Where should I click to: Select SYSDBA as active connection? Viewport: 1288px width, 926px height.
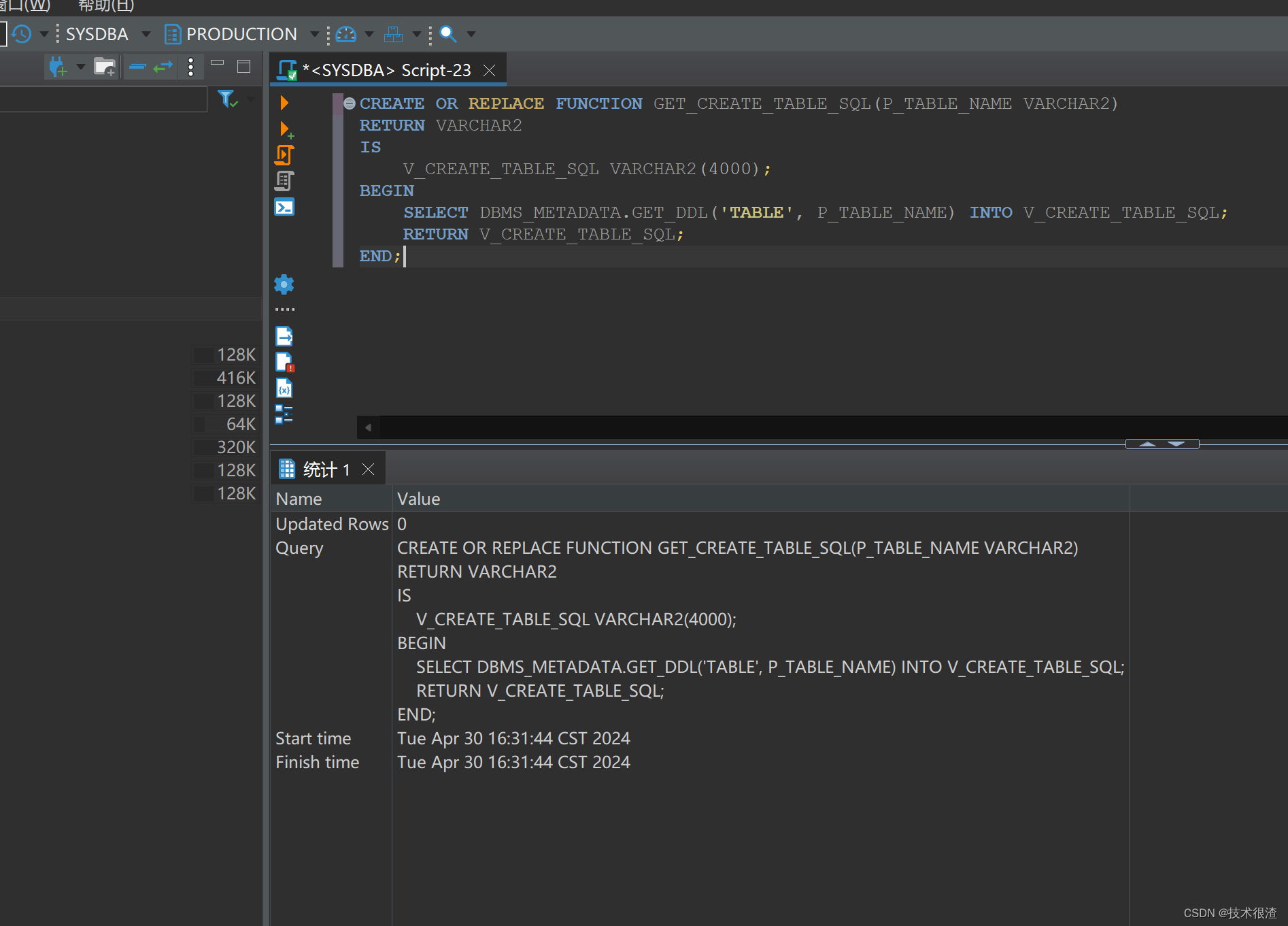(97, 34)
